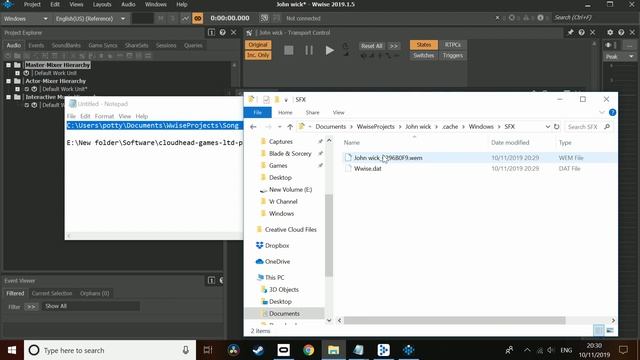Click the Filter >> button in Event Viewer
The image size is (640, 360).
[x=31, y=307]
